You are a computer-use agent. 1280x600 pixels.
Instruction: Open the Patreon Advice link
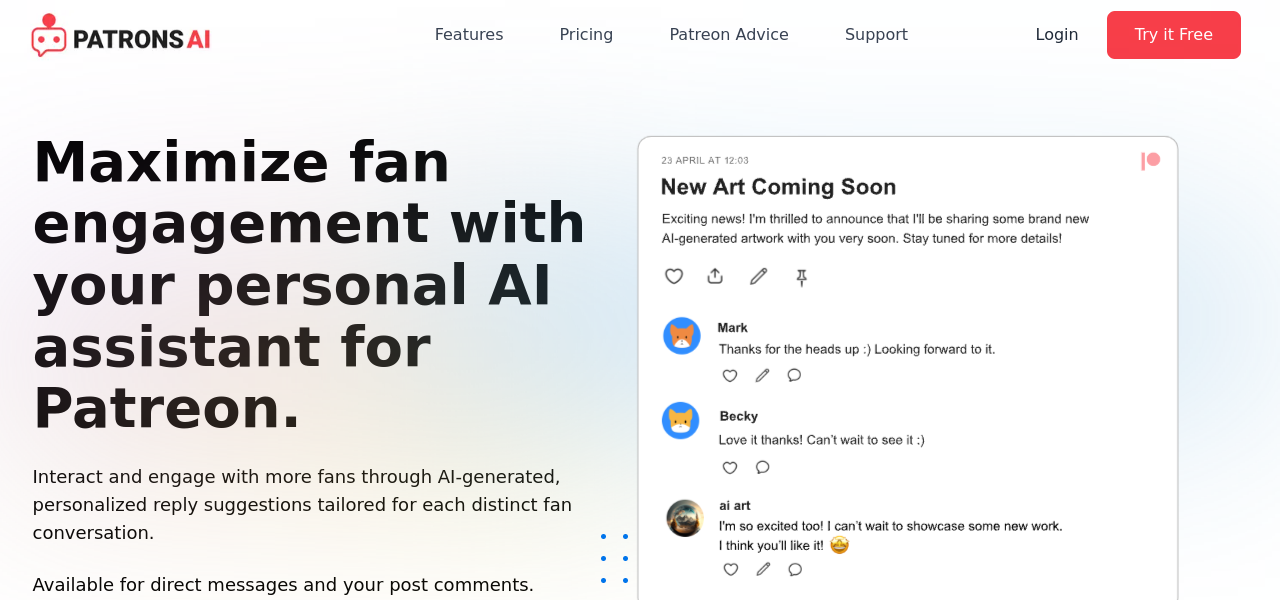pyautogui.click(x=729, y=35)
